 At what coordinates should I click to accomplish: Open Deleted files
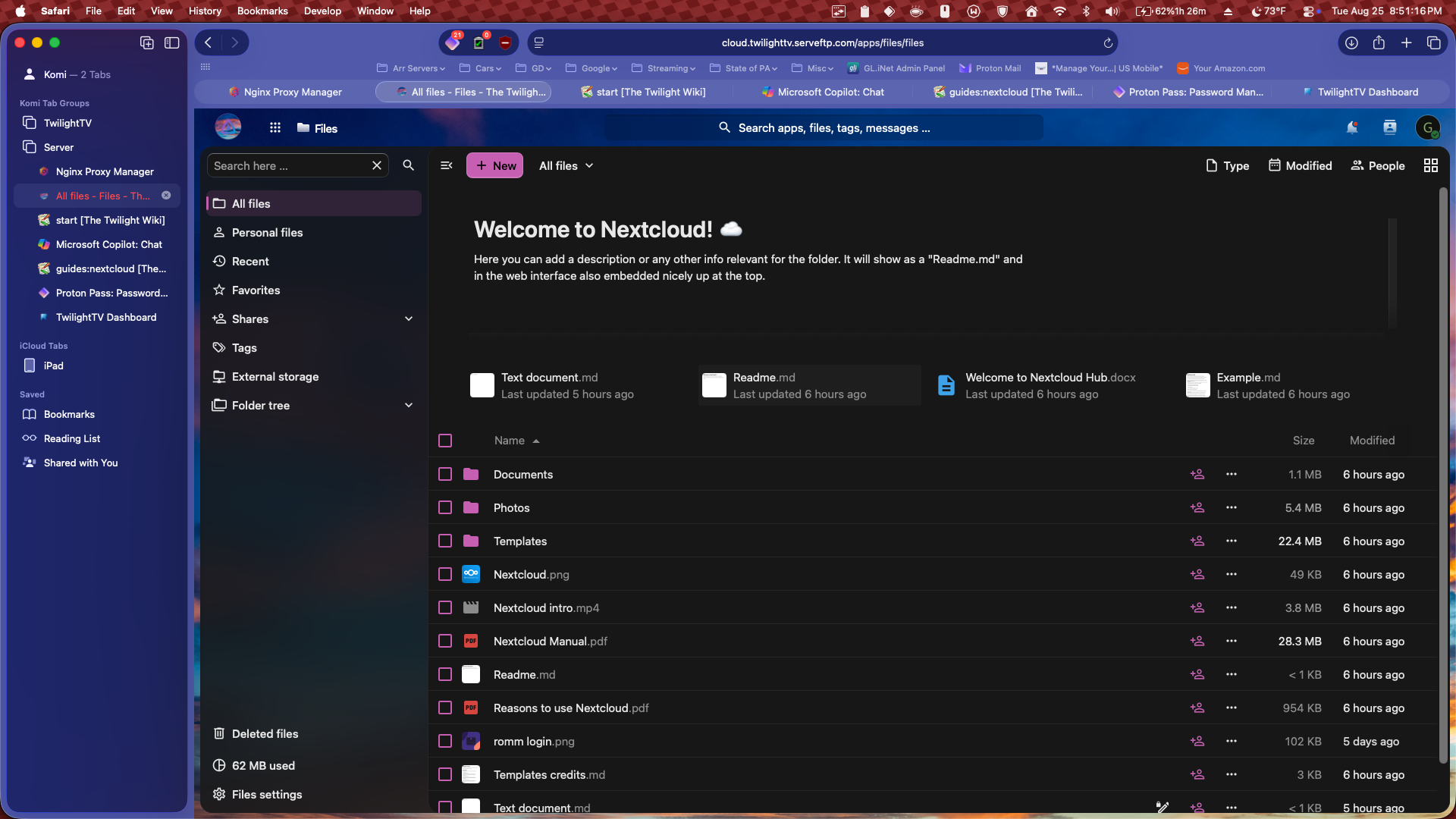coord(314,734)
